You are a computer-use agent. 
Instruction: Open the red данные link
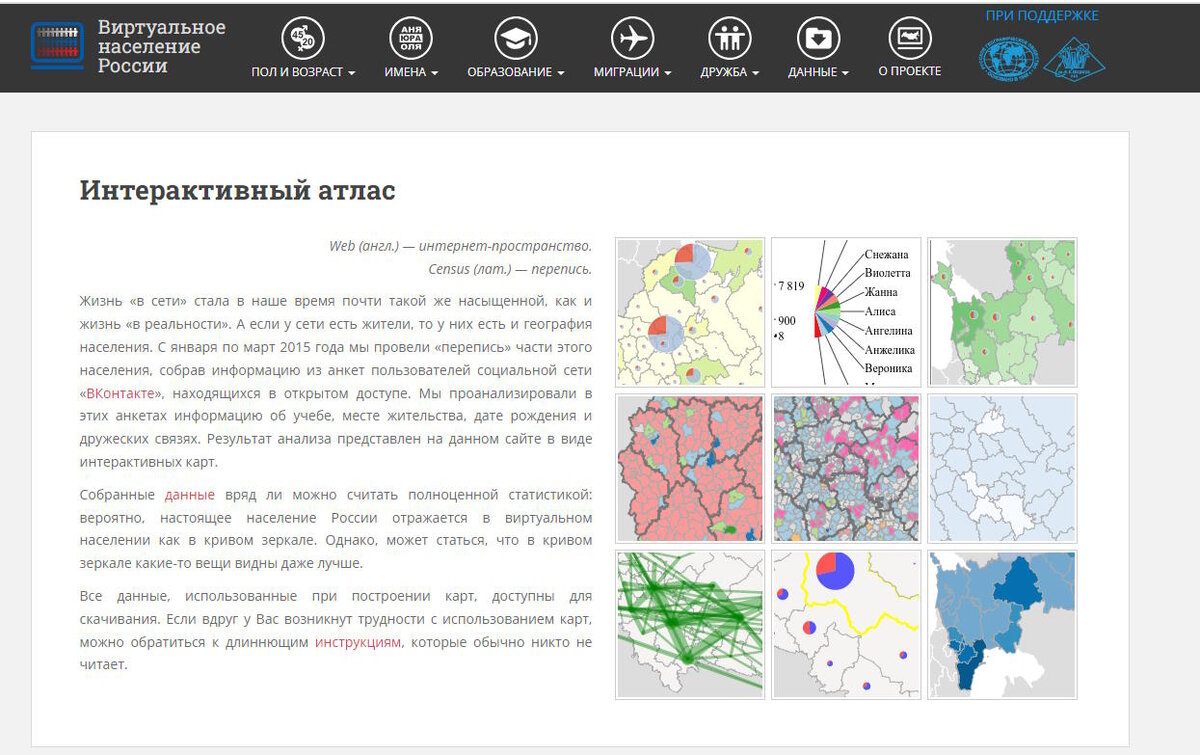(190, 494)
